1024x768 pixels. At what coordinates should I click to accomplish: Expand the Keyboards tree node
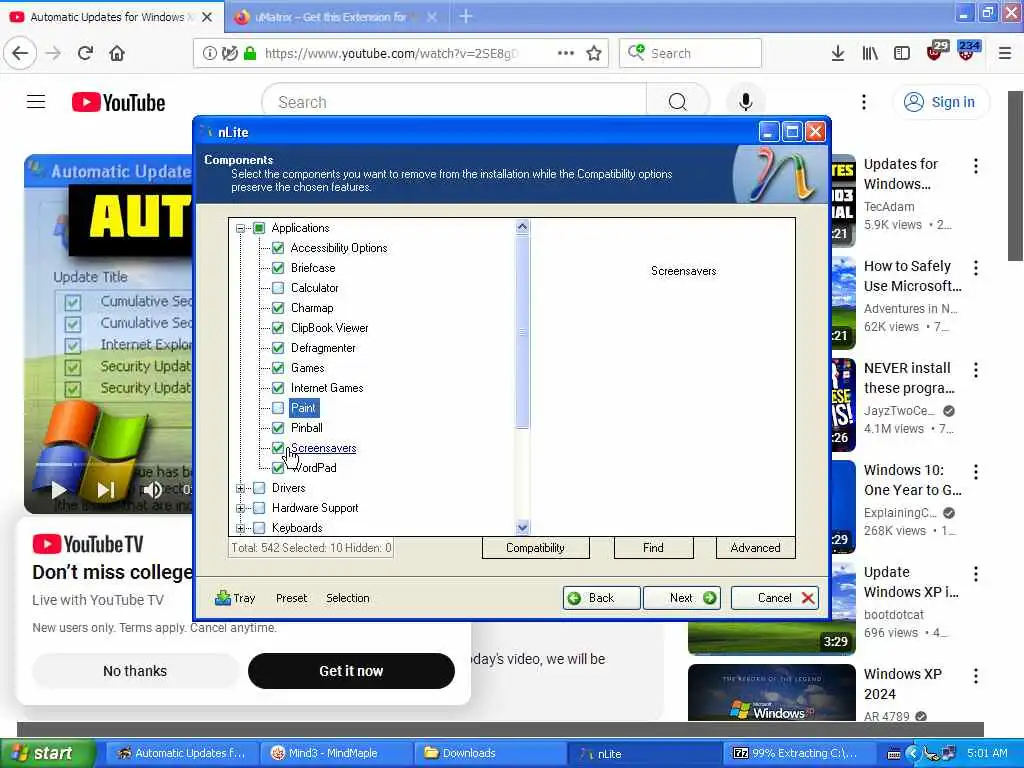[240, 528]
